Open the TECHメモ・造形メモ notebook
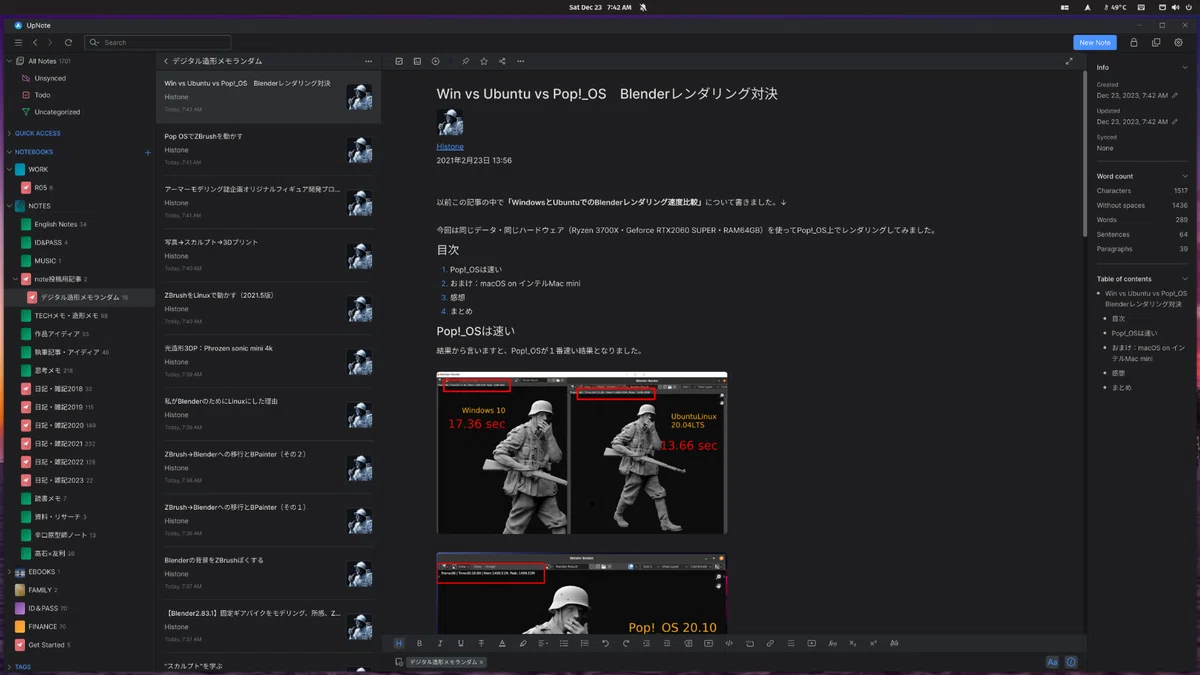This screenshot has width=1200, height=675. [71, 316]
